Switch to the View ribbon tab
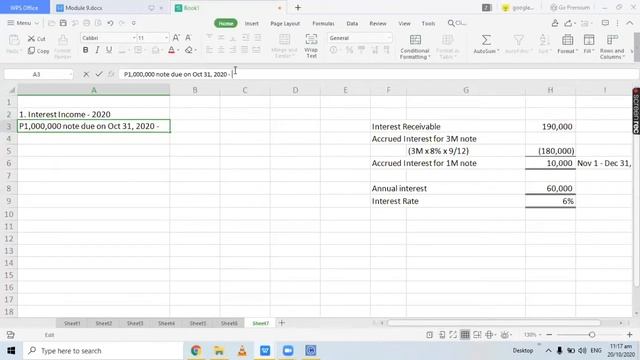The height and width of the screenshot is (360, 640). 404,24
